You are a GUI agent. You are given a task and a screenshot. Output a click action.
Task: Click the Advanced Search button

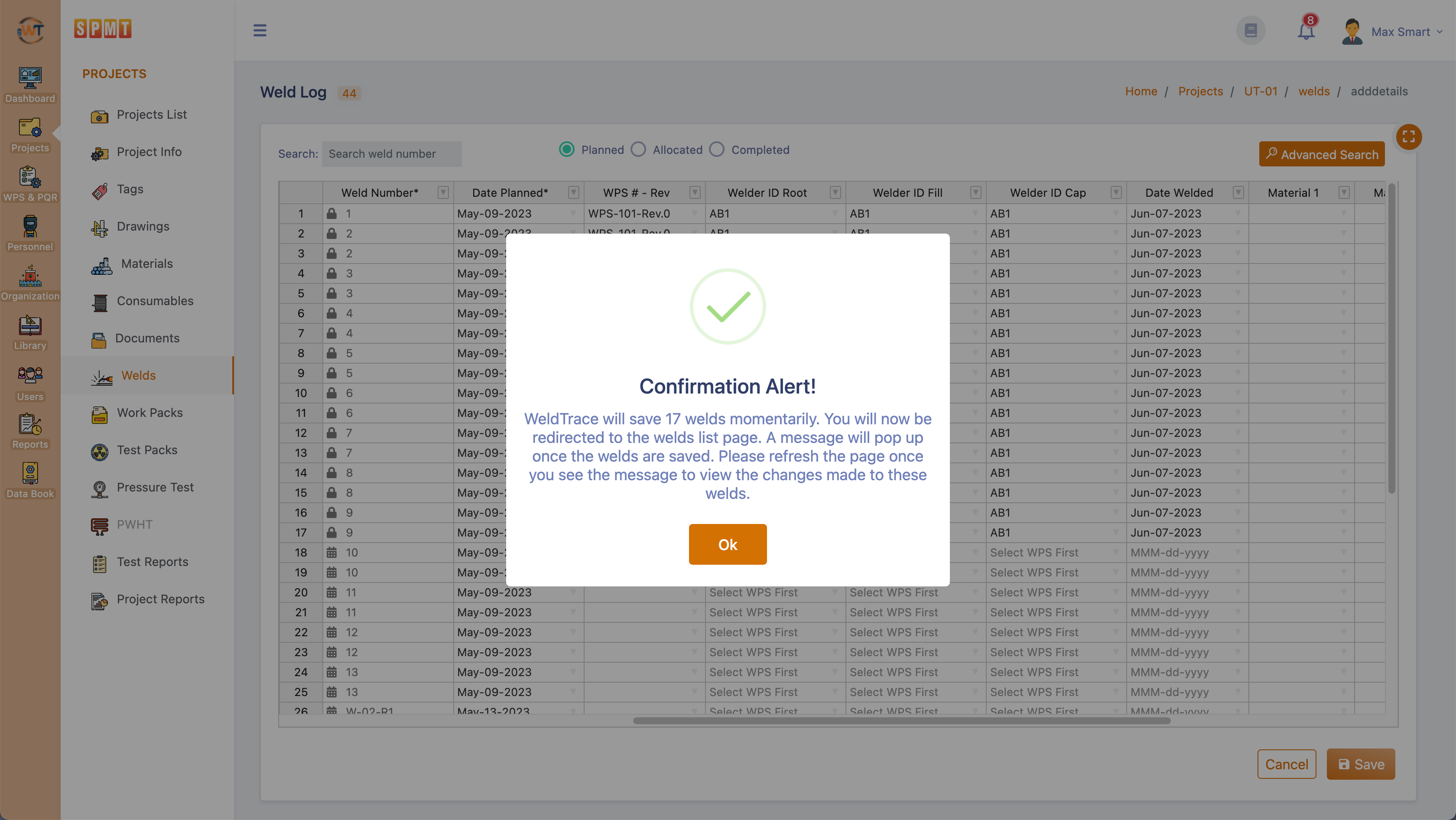click(1322, 154)
